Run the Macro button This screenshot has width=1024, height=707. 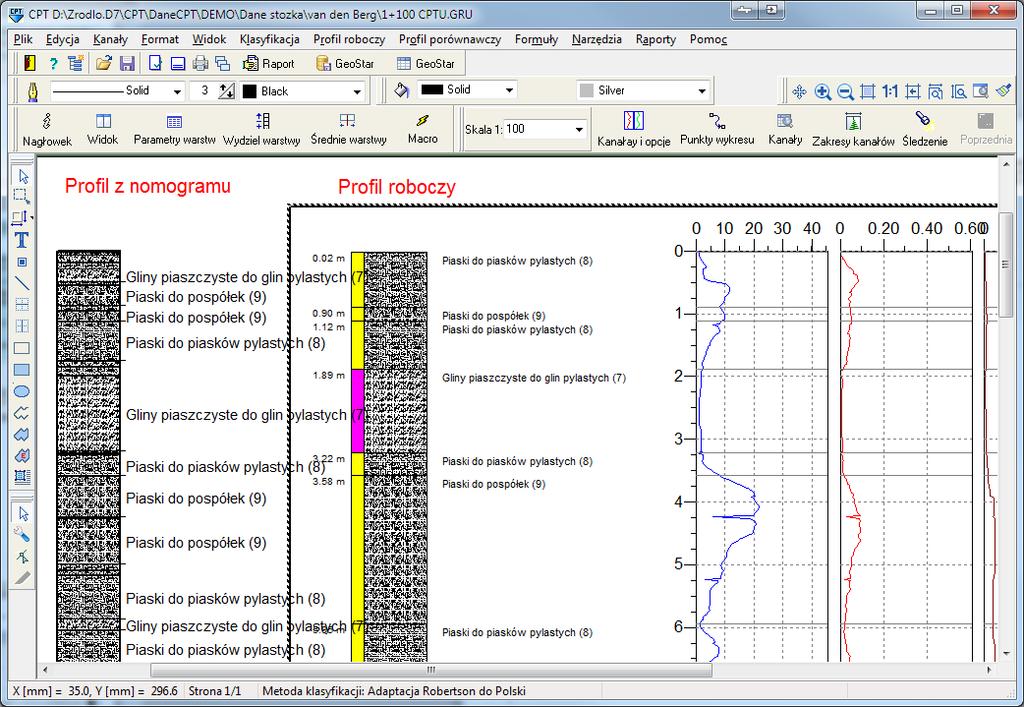pos(423,129)
